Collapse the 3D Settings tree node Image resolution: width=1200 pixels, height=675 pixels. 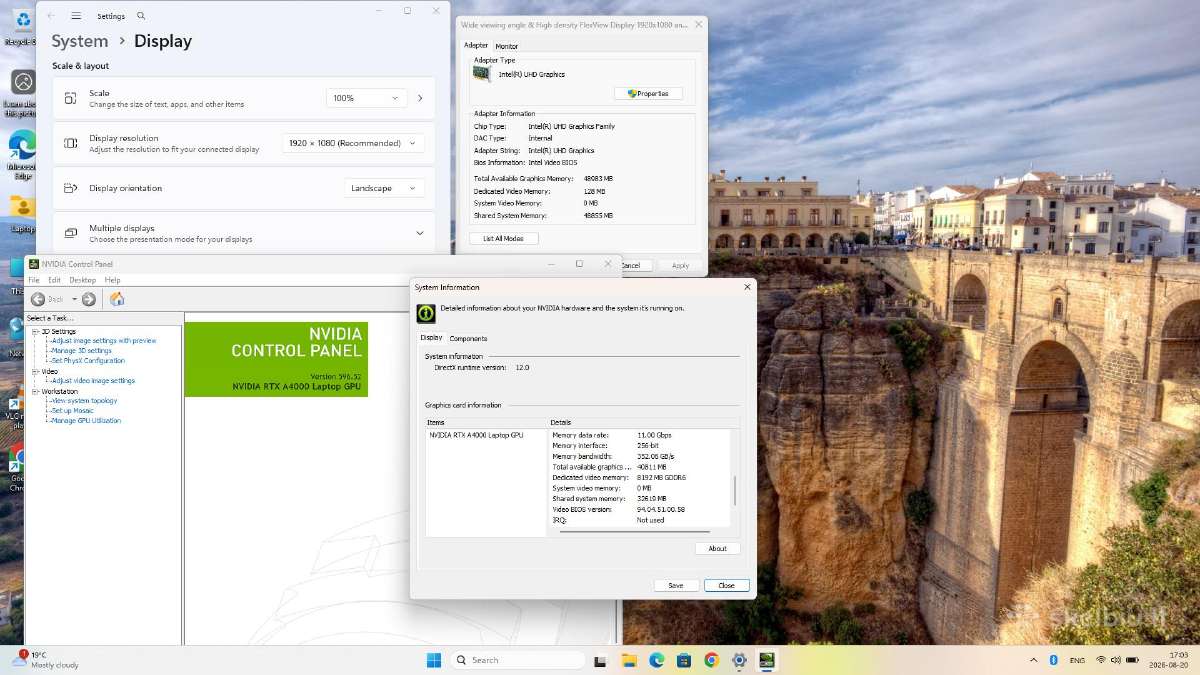(35, 331)
